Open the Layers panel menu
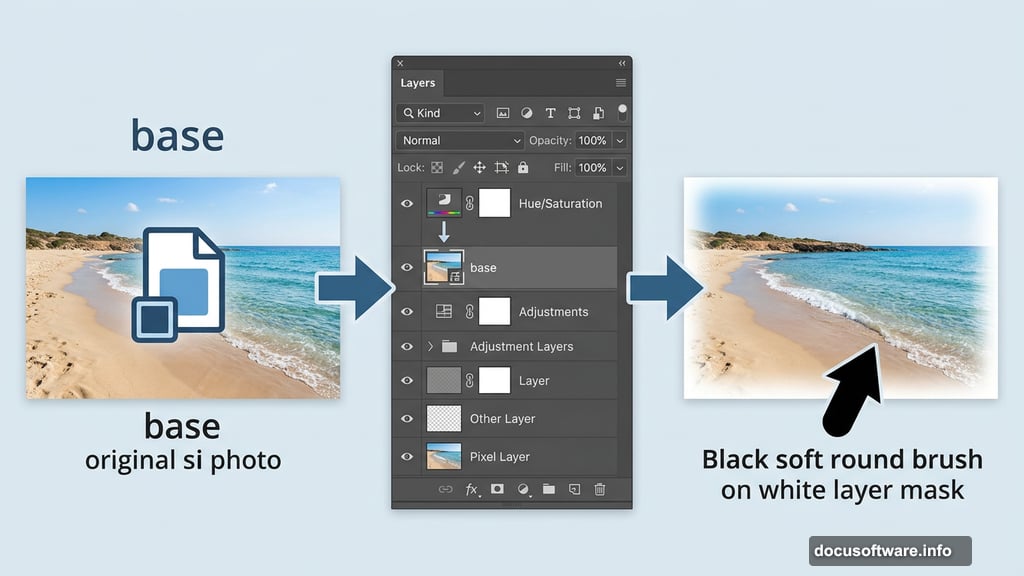Image resolution: width=1024 pixels, height=576 pixels. point(621,83)
